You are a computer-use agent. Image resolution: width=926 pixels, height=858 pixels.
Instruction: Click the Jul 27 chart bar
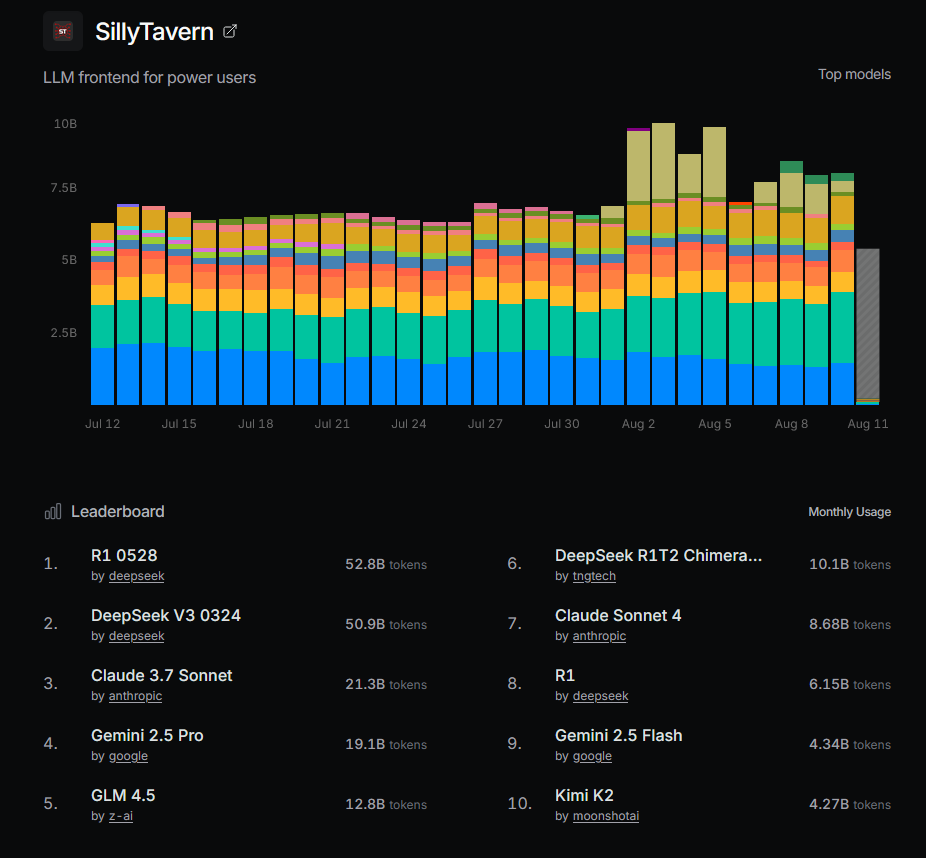485,304
